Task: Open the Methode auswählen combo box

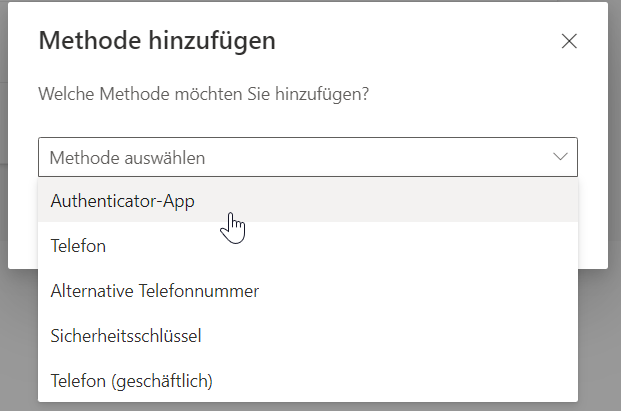Action: (x=308, y=157)
